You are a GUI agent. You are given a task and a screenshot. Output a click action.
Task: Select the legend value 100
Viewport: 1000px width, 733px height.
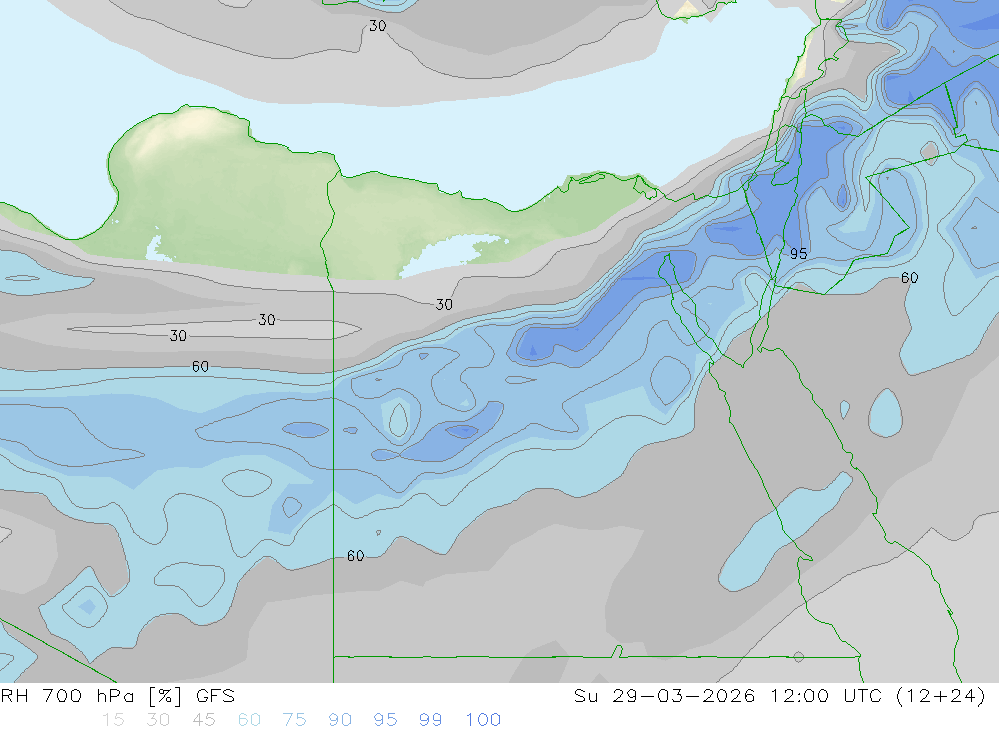(483, 720)
